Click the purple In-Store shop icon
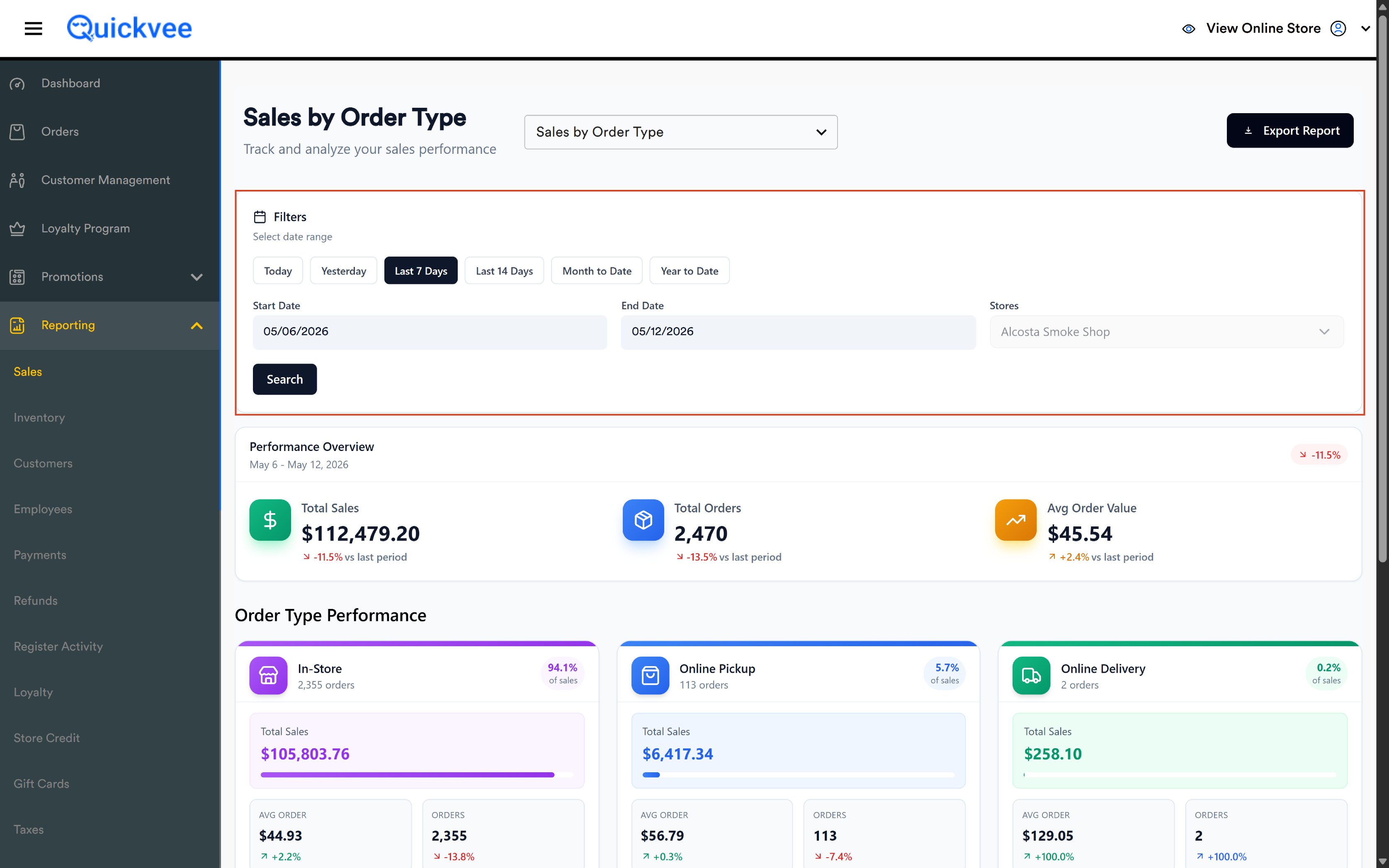Viewport: 1389px width, 868px height. [x=268, y=675]
